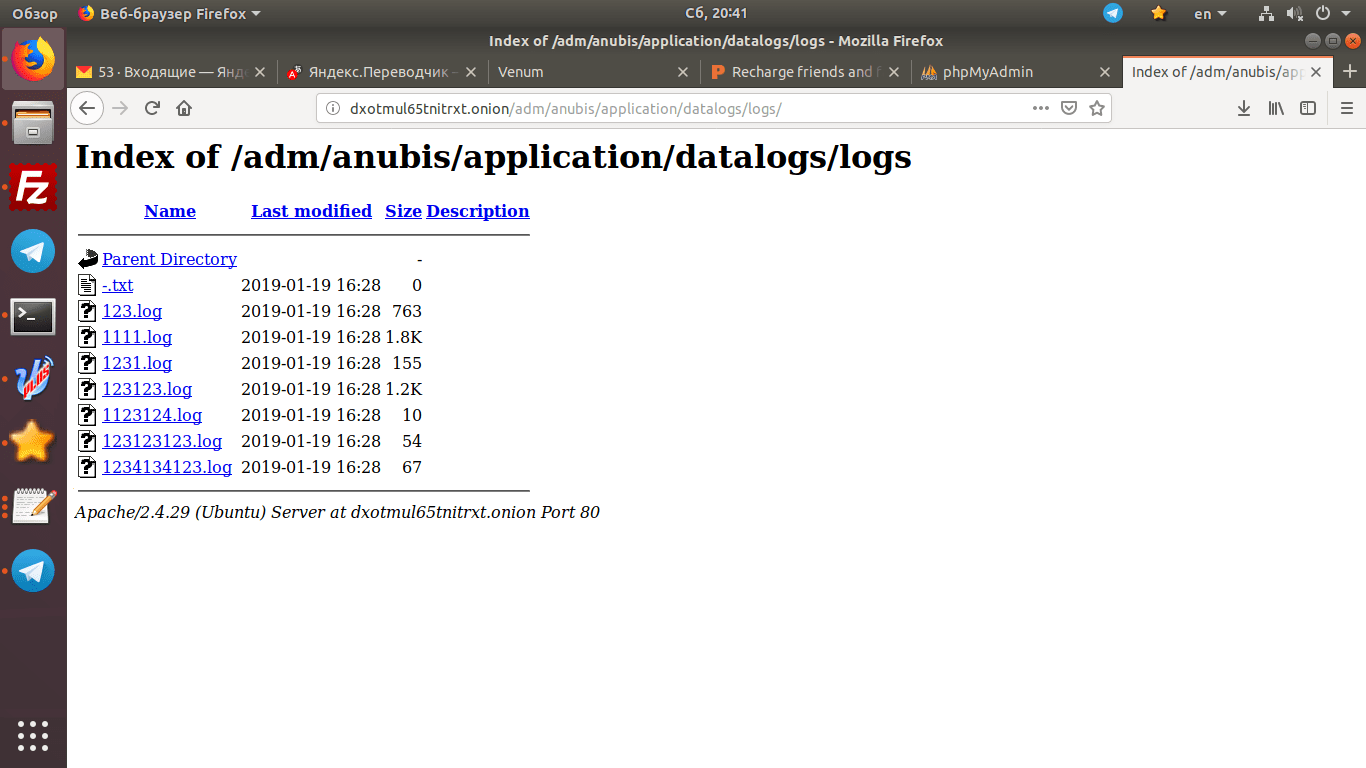Image resolution: width=1366 pixels, height=768 pixels.
Task: Open the -.txt file
Action: 117,285
